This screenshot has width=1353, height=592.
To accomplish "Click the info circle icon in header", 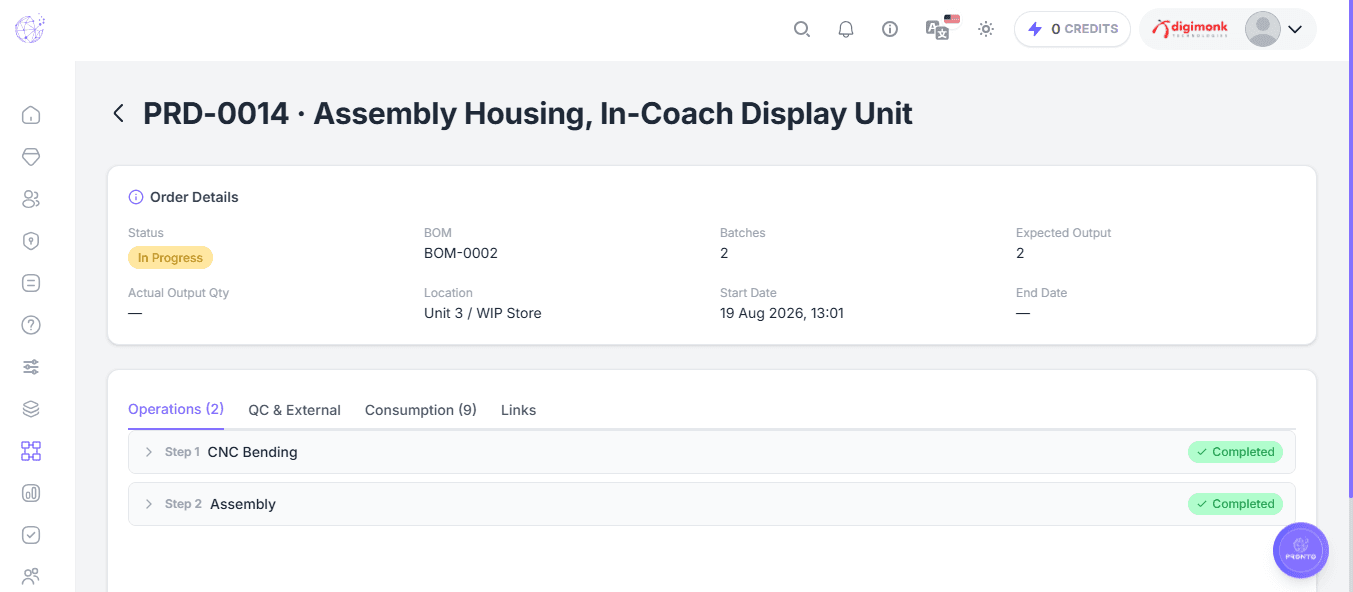I will (x=890, y=29).
